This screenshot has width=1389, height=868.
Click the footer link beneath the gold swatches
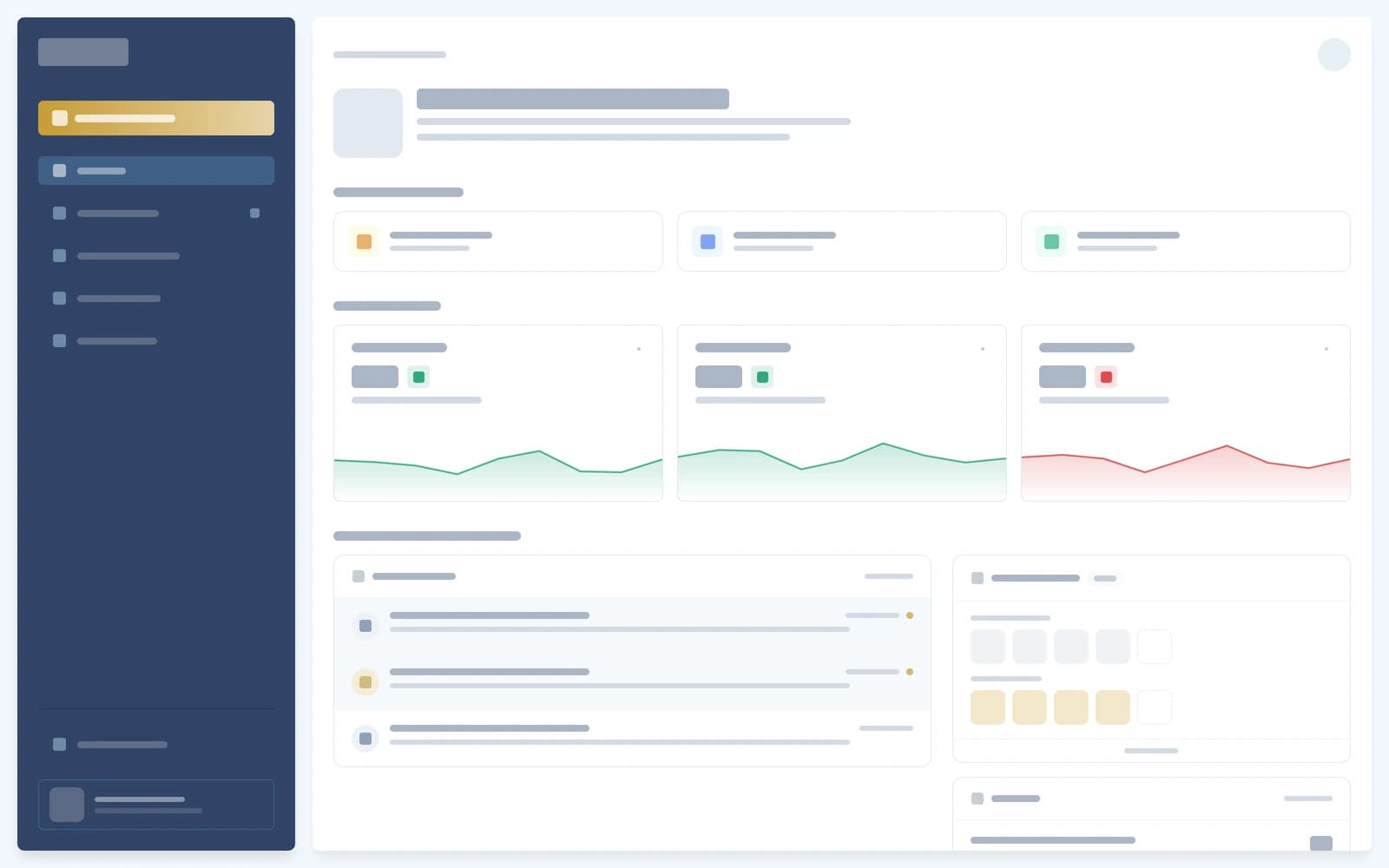(x=1151, y=751)
